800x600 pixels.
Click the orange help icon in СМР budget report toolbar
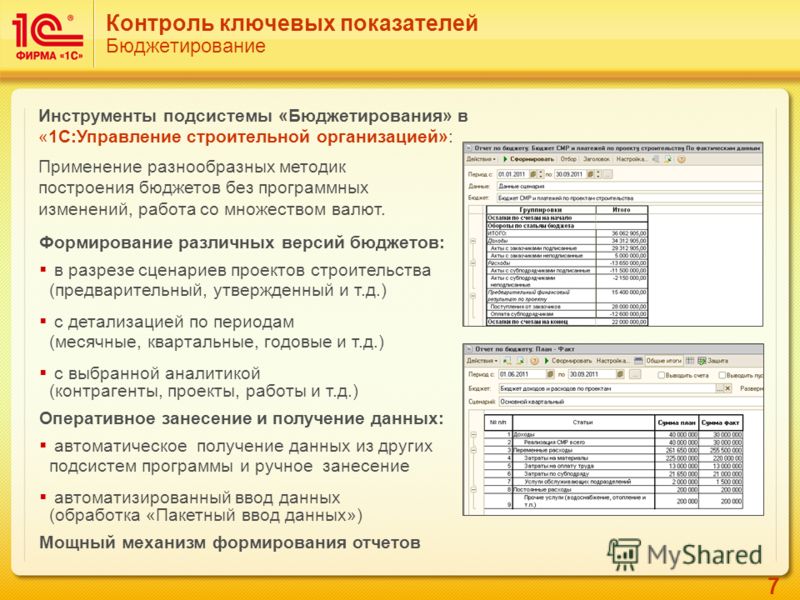[x=681, y=159]
